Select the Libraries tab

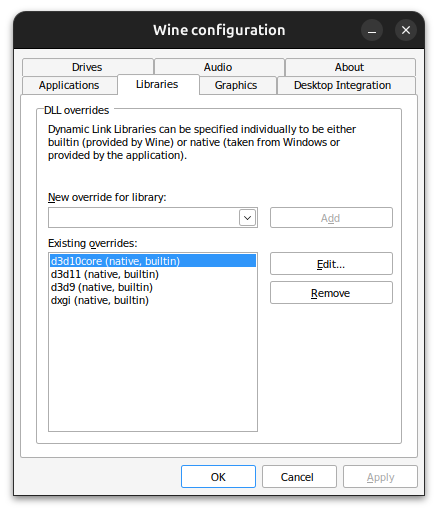point(157,84)
